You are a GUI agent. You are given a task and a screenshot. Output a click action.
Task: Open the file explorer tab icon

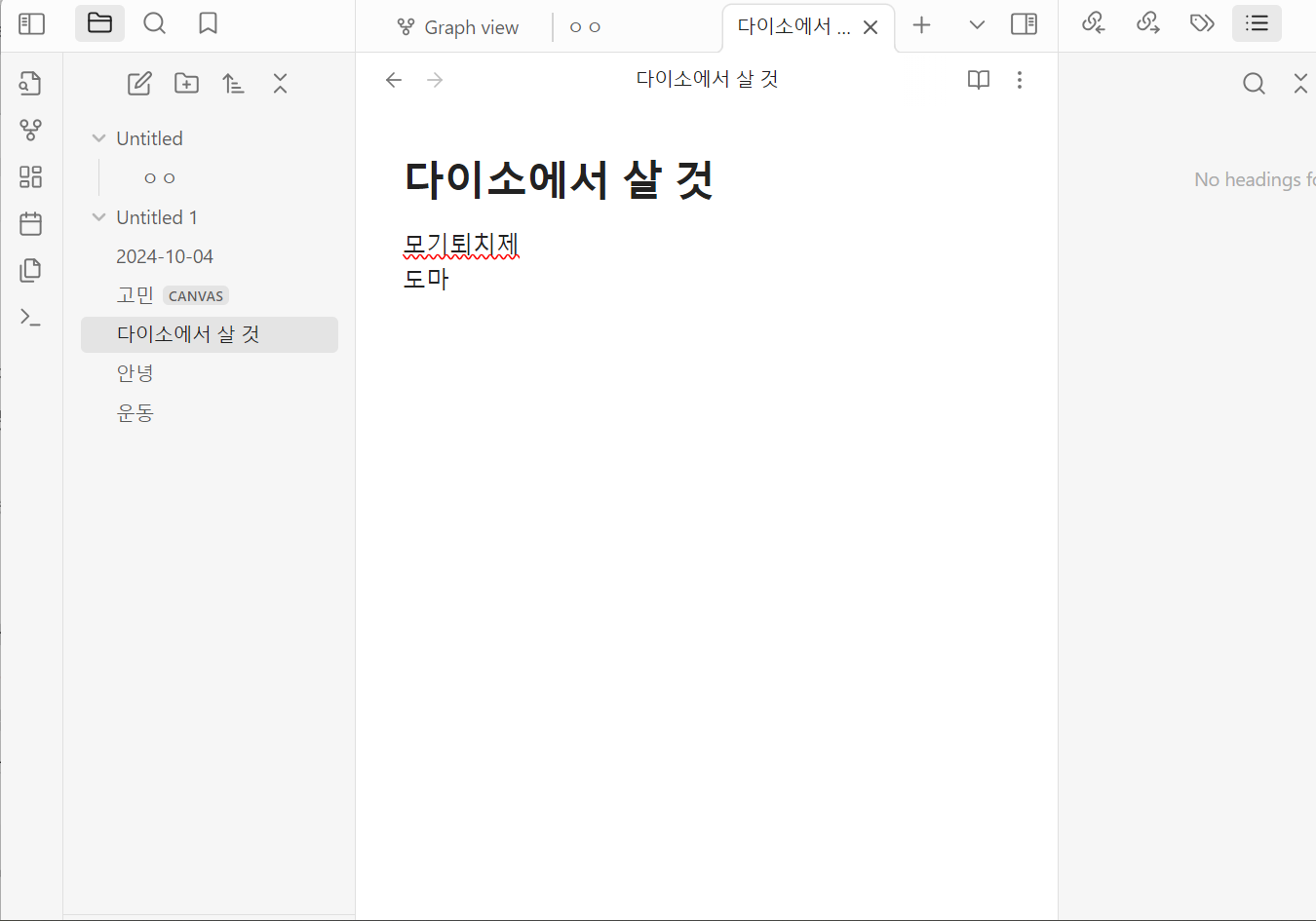99,22
